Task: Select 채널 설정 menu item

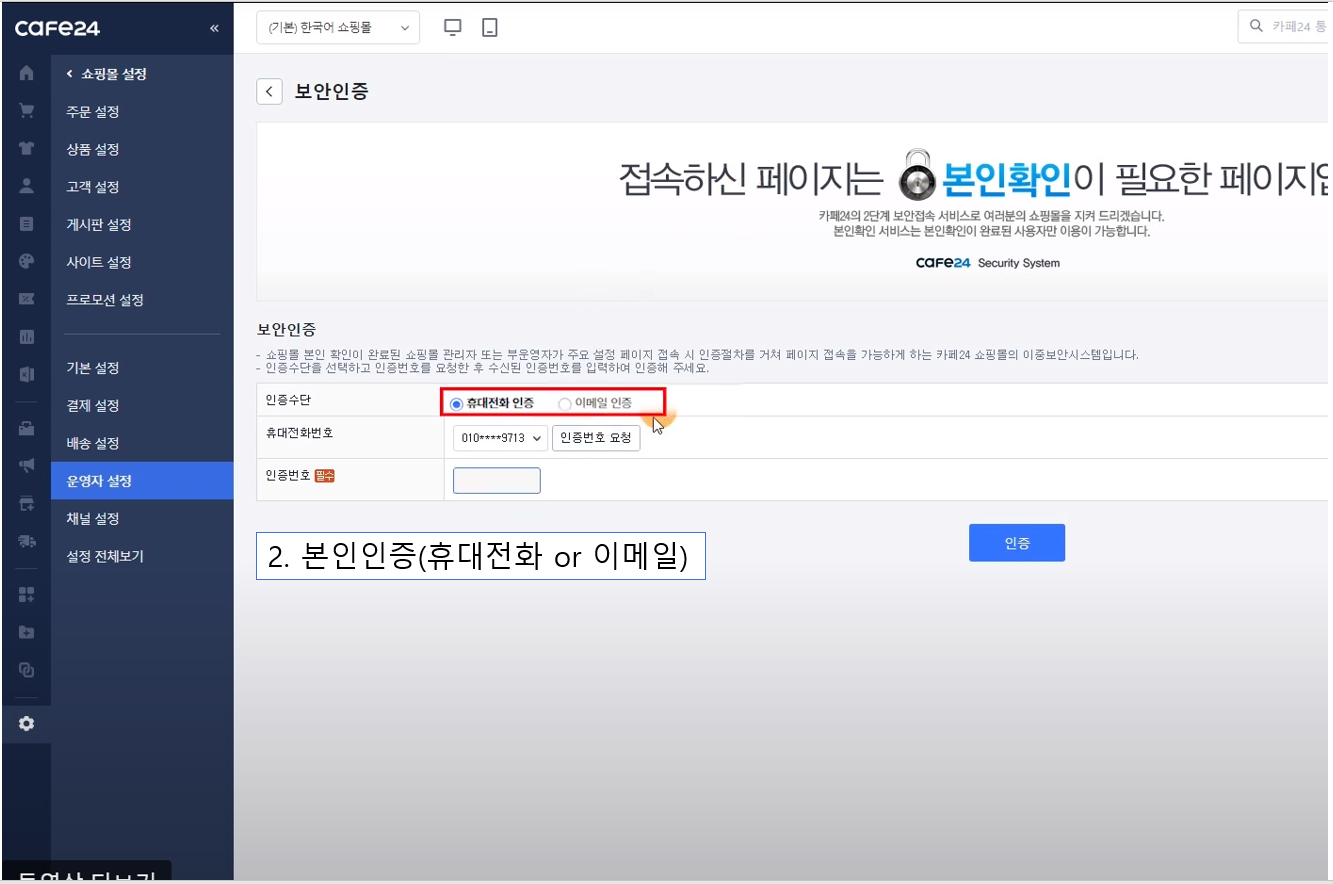Action: [x=93, y=518]
